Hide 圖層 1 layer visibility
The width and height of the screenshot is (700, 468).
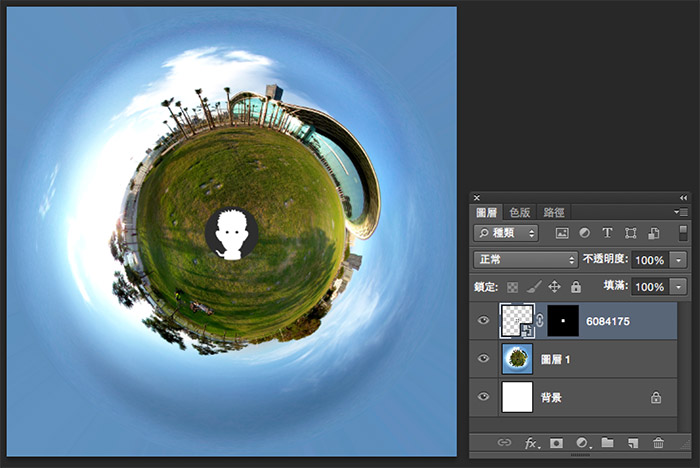point(484,359)
